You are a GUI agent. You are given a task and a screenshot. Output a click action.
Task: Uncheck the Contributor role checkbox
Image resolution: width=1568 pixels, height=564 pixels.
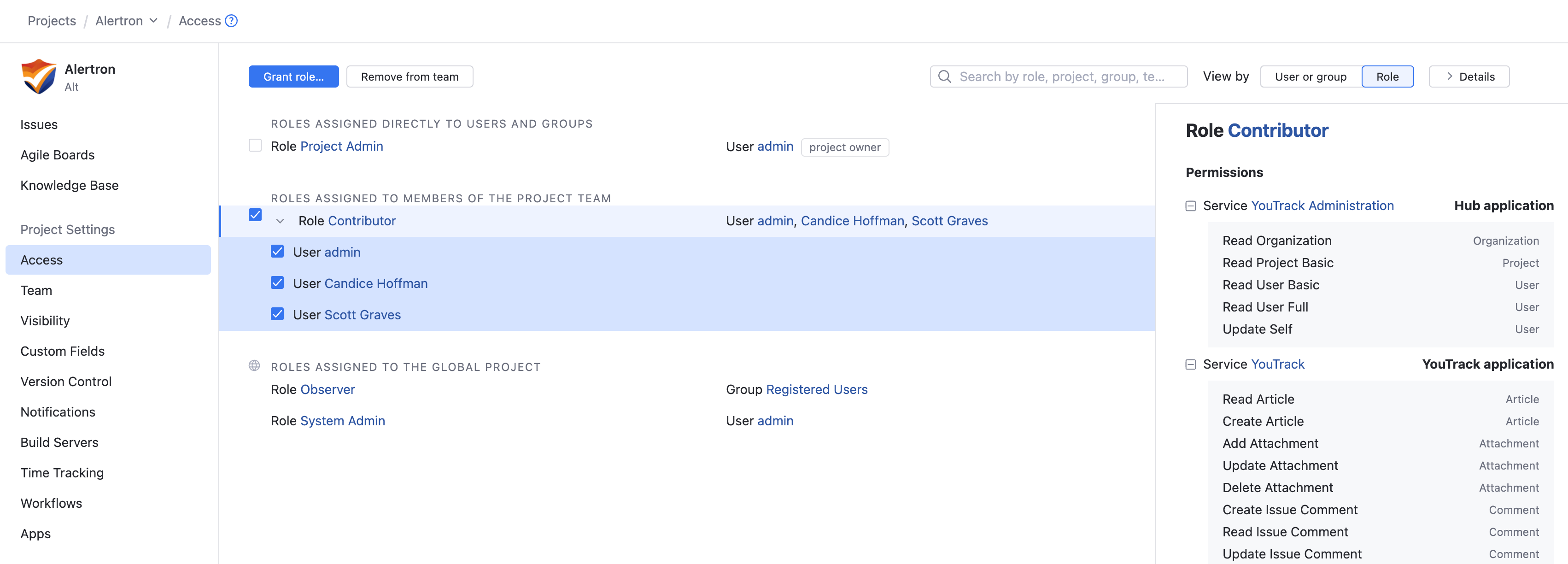pyautogui.click(x=255, y=215)
